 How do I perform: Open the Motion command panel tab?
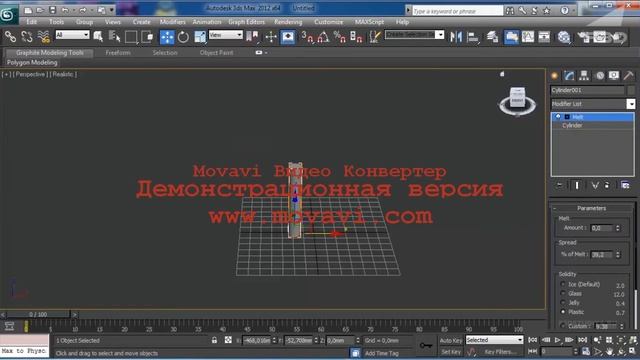pos(600,76)
